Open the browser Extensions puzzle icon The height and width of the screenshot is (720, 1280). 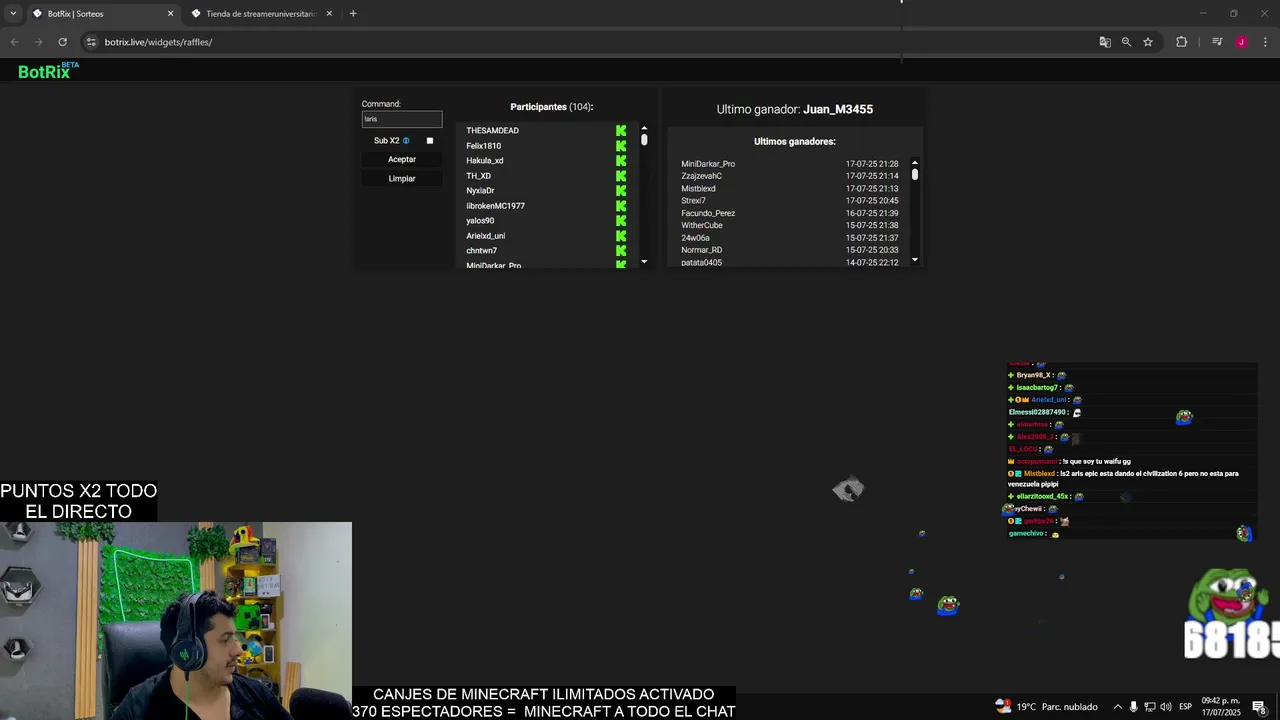point(1182,42)
